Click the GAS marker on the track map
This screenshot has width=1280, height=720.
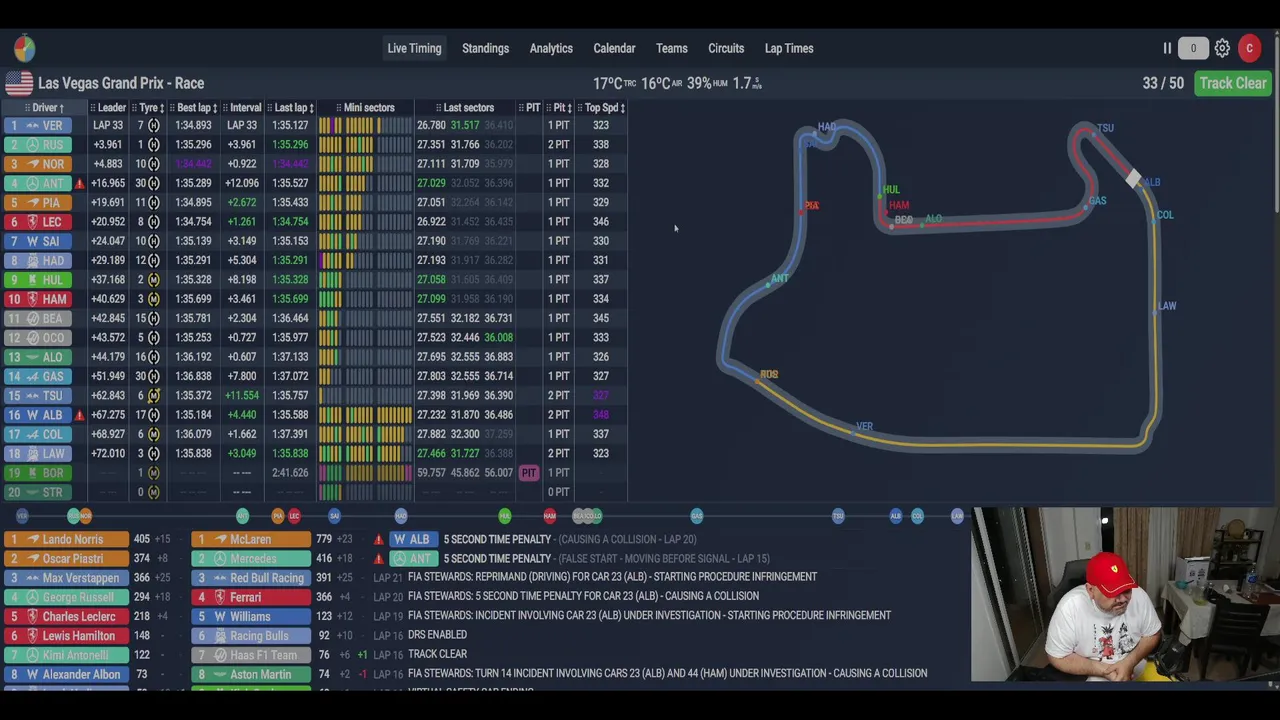[1097, 201]
